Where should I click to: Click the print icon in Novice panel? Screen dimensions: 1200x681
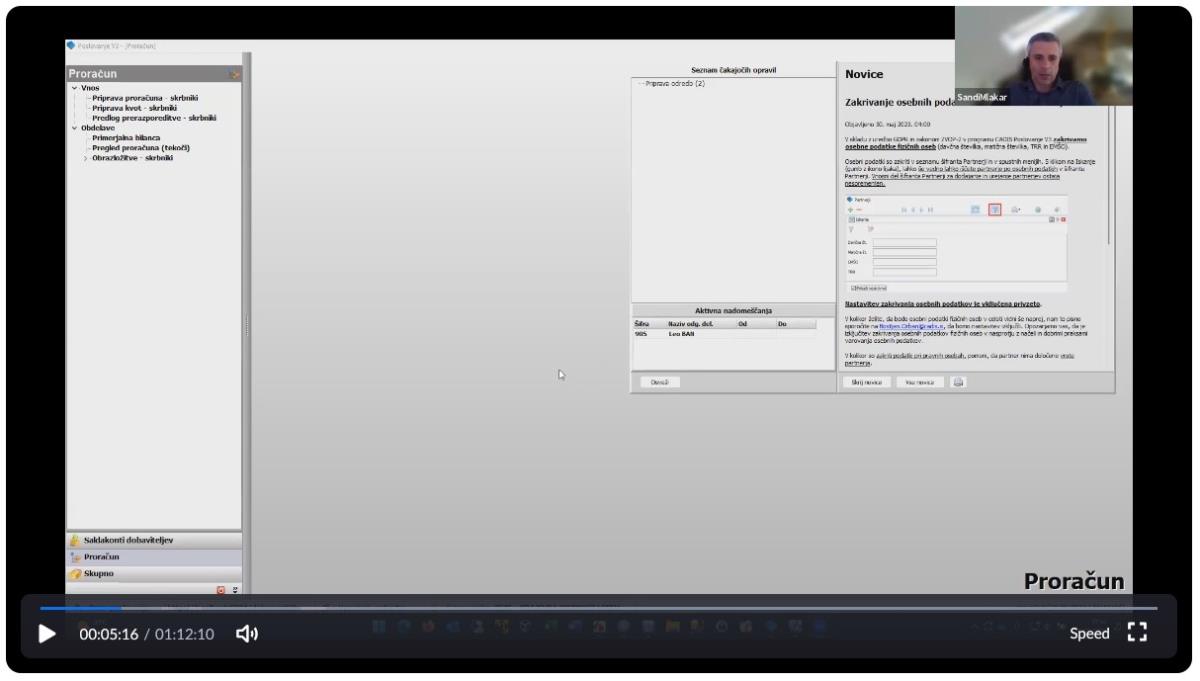pyautogui.click(x=958, y=382)
